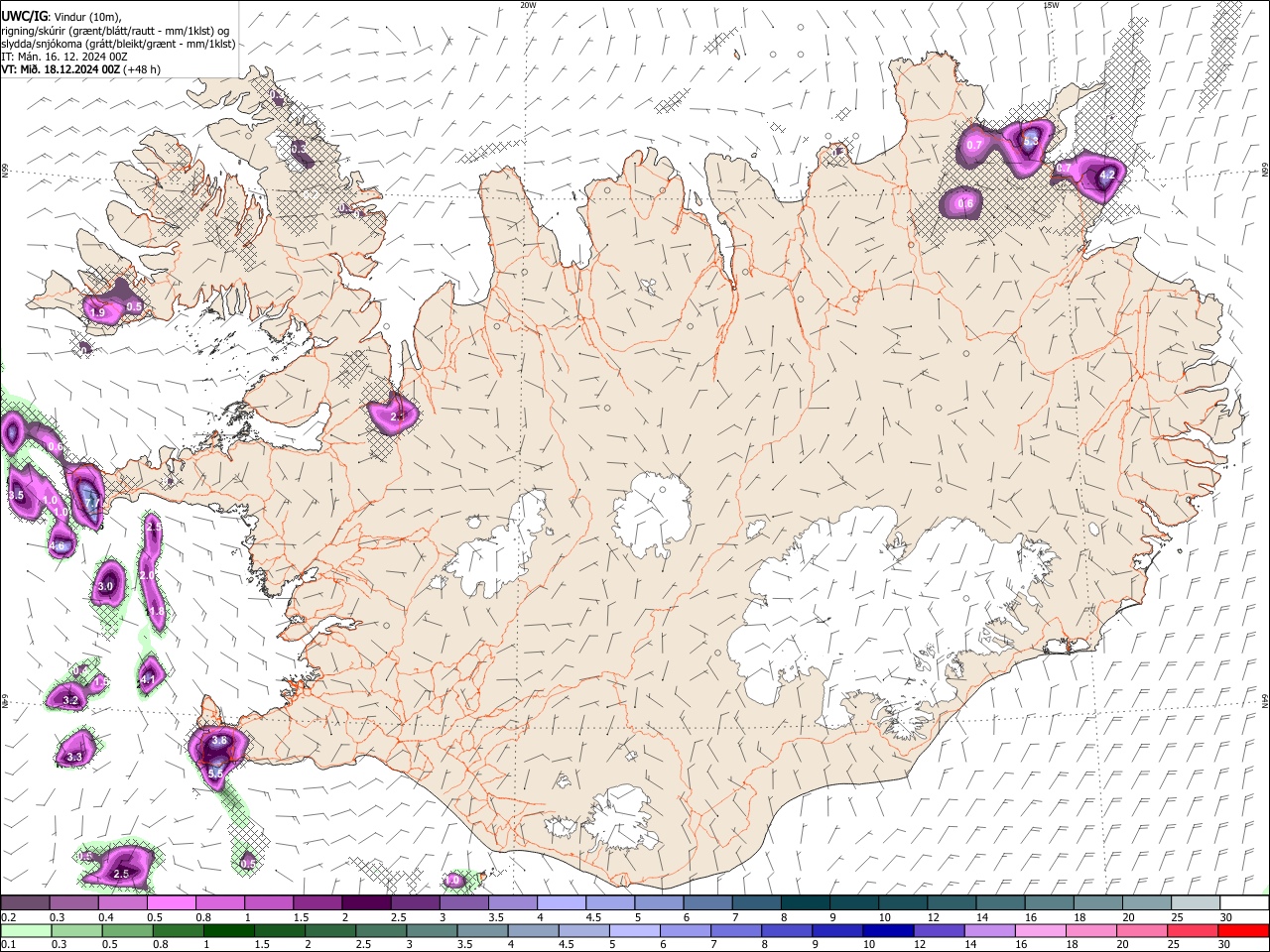
Task: Click the 5.3 snow value in northeast Iceland
Action: tap(1031, 142)
